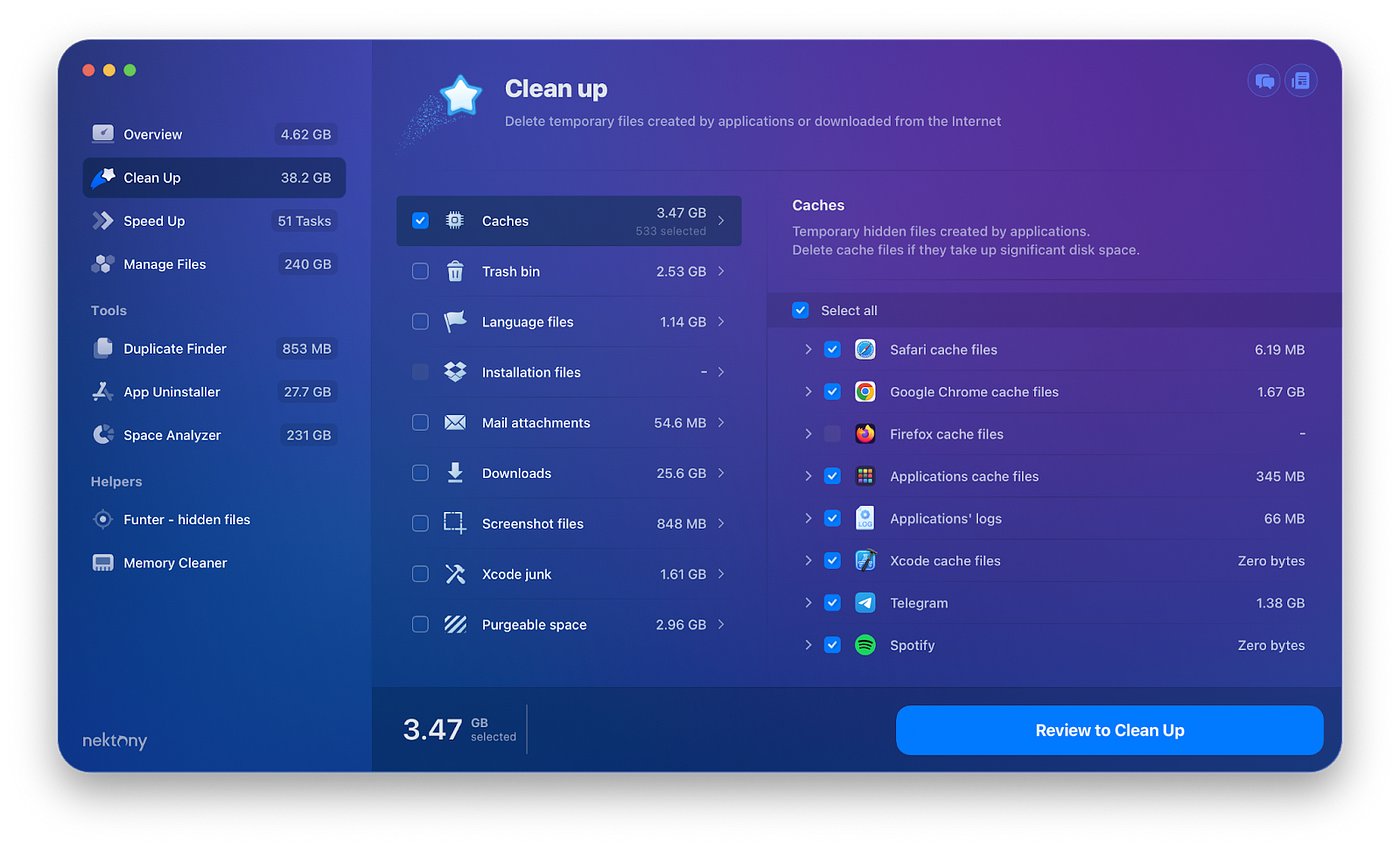
Task: Toggle the Select all checkbox
Action: (800, 310)
